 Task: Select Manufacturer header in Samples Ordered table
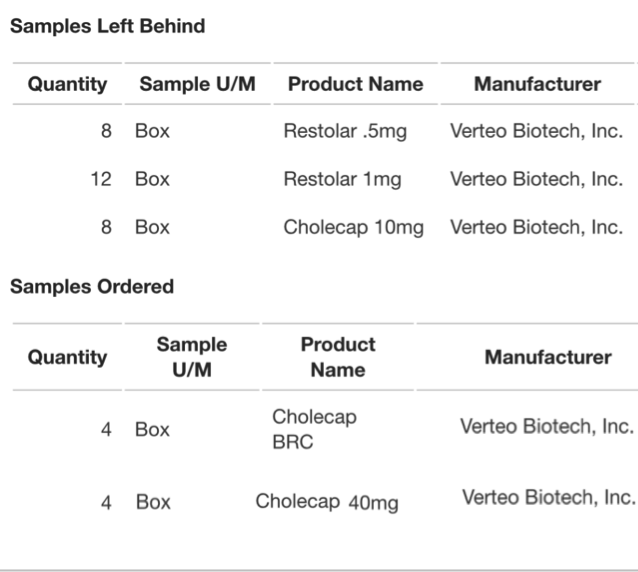point(547,357)
